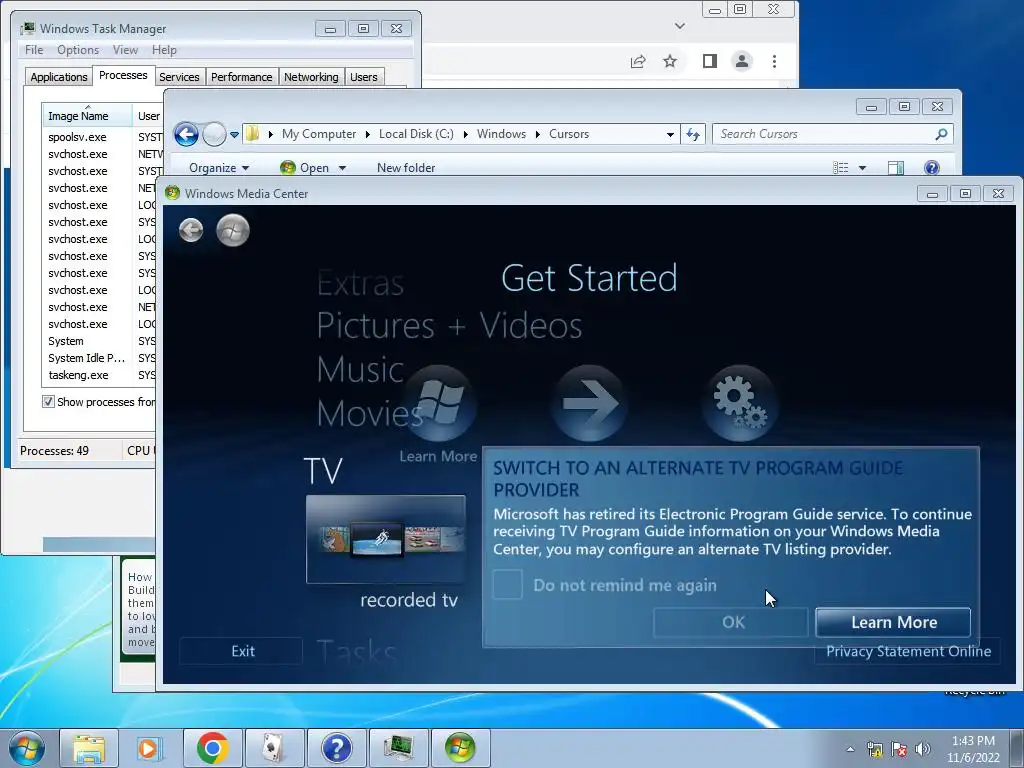
Task: Open Help and Support taskbar icon
Action: point(336,748)
